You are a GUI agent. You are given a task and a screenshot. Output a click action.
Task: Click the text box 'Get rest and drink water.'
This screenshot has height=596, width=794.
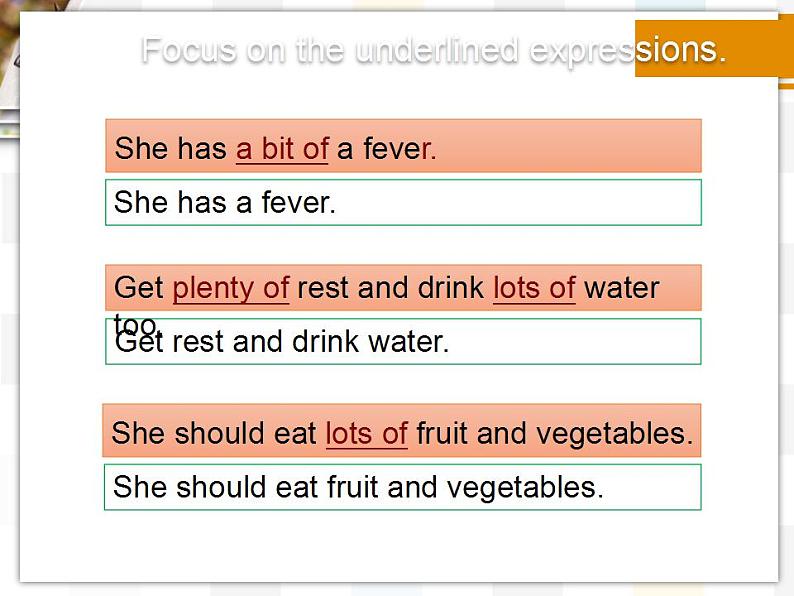coord(403,341)
